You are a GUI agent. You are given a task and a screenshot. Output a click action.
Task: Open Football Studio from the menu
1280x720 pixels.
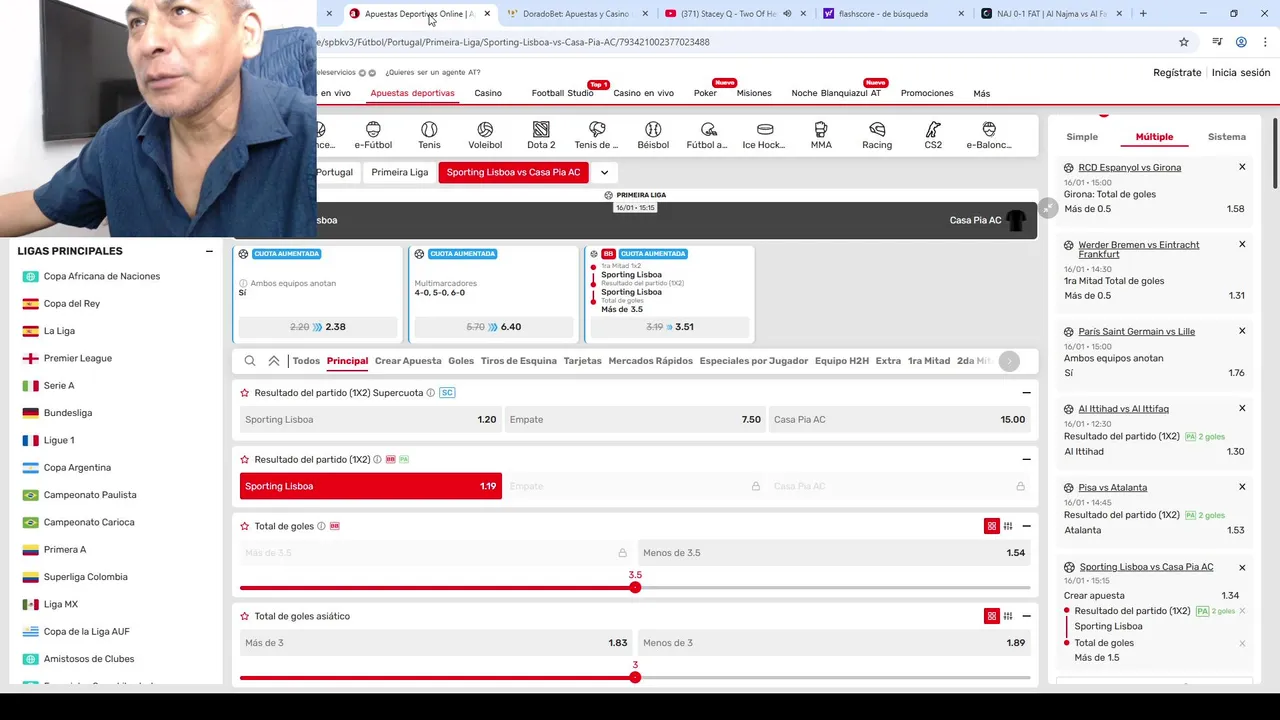click(x=562, y=93)
